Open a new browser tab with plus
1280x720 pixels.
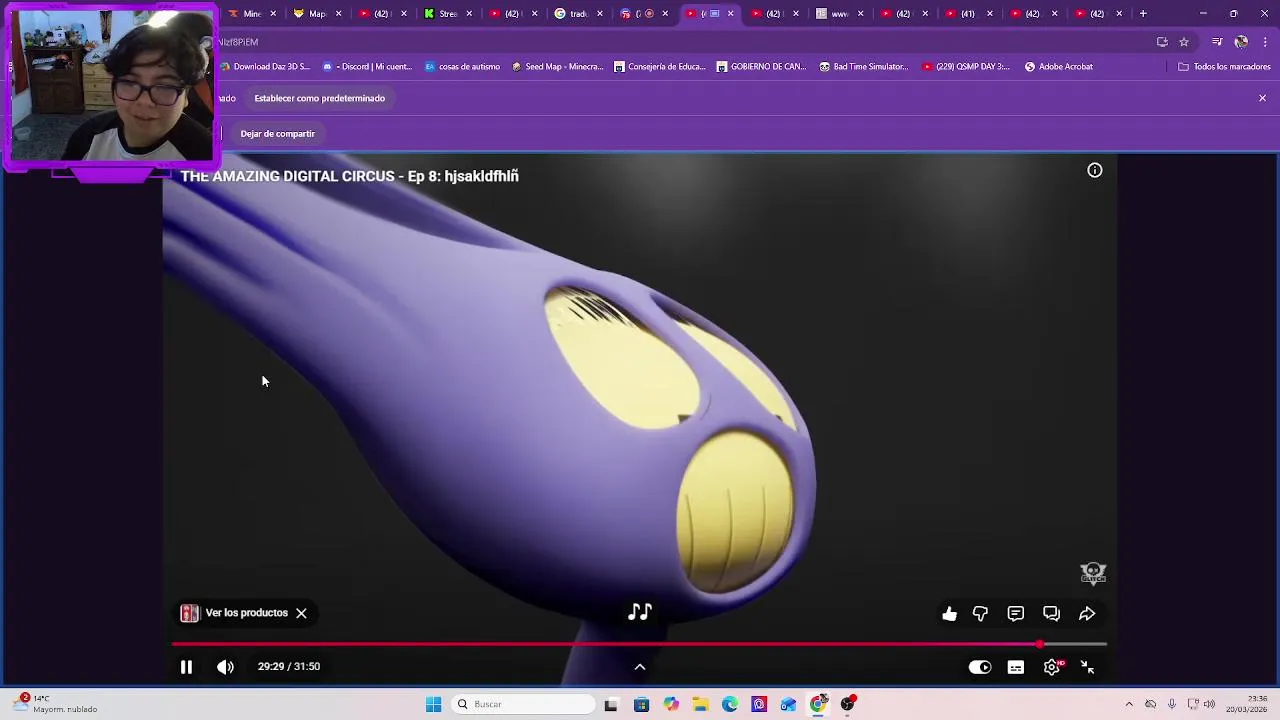click(x=1143, y=14)
